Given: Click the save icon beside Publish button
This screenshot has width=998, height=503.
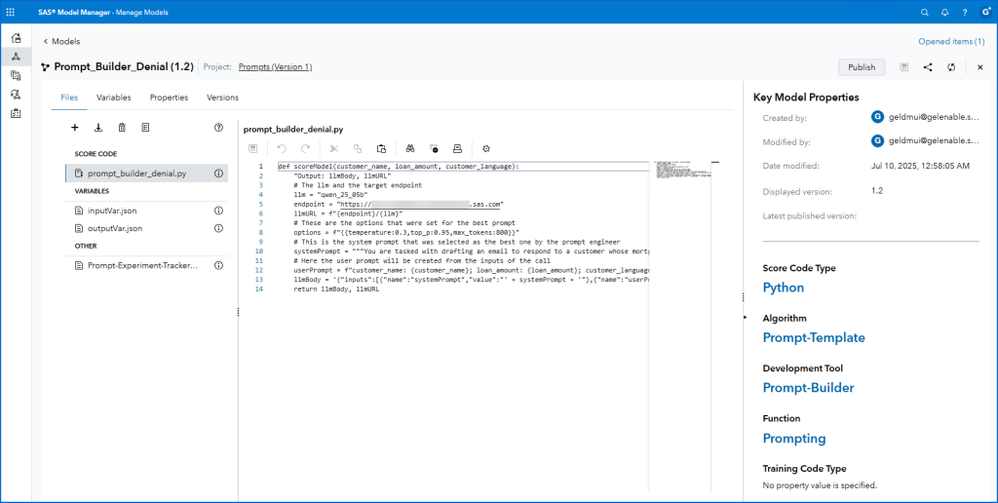Looking at the screenshot, I should tap(904, 67).
